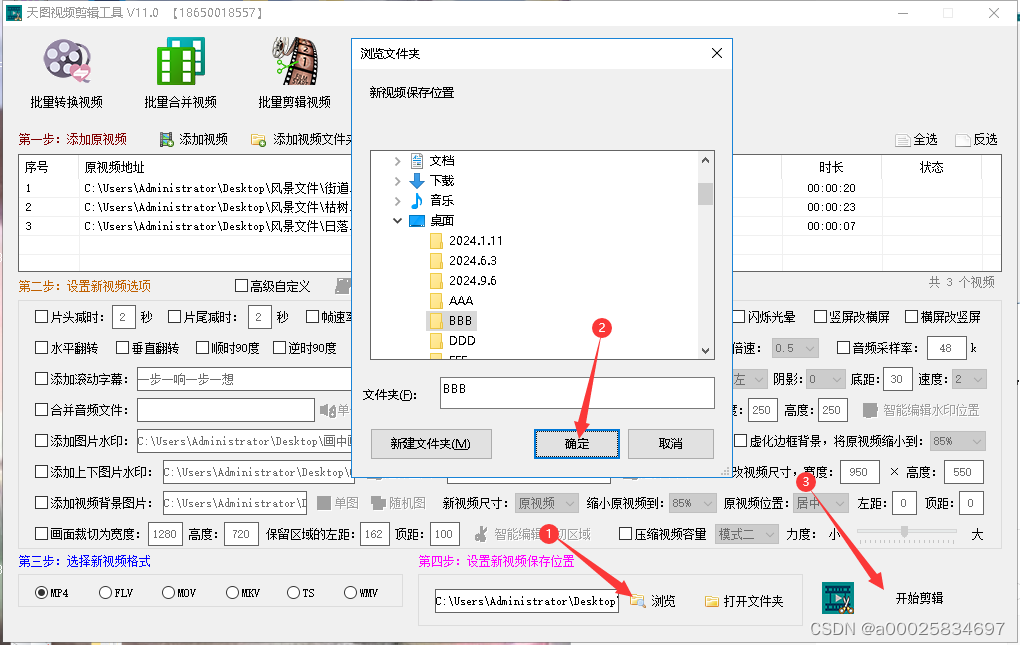Click the 状态 column header
This screenshot has height=645, width=1020.
[931, 167]
